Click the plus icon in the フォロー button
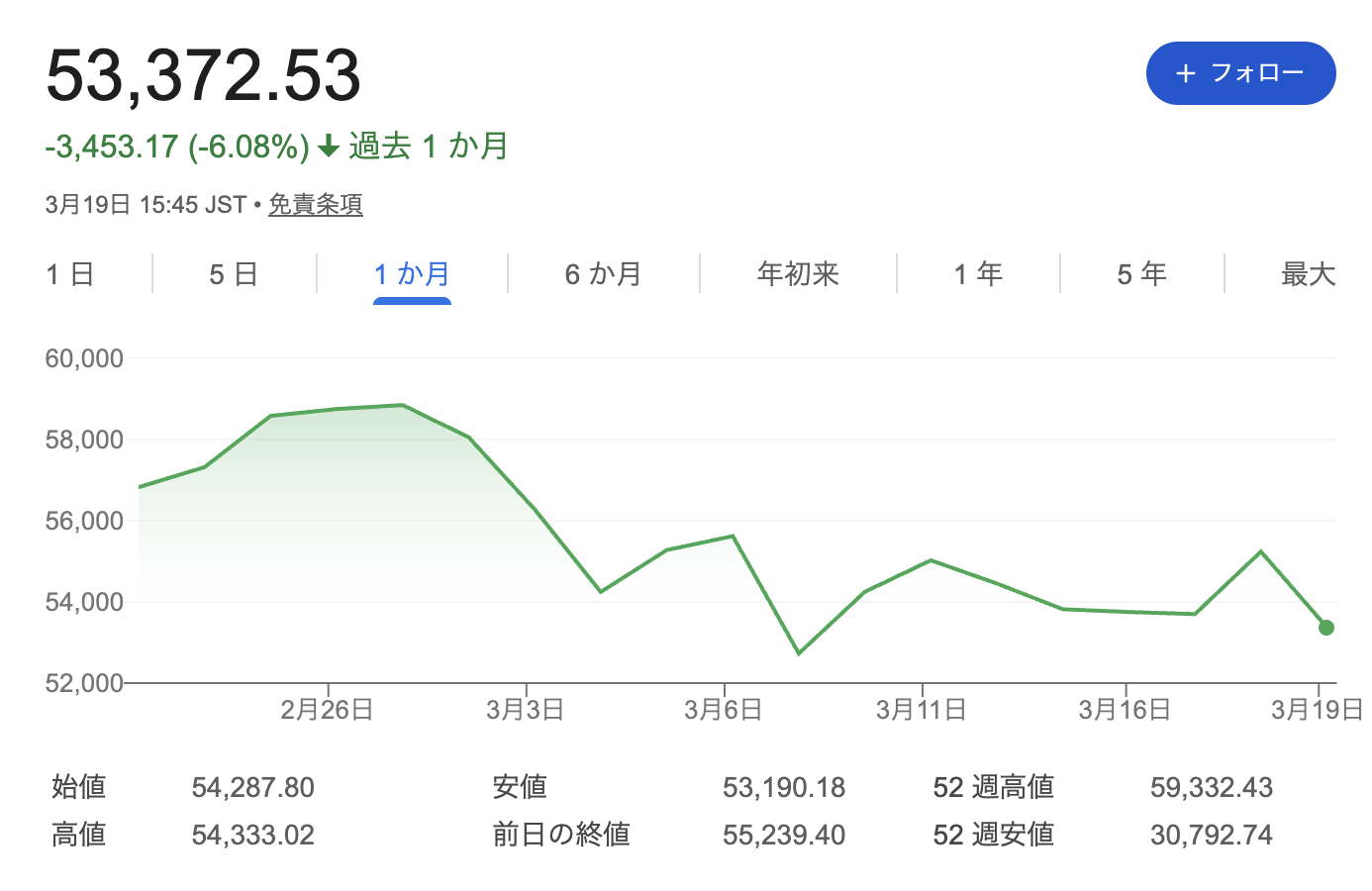This screenshot has width=1372, height=891. click(x=1186, y=73)
